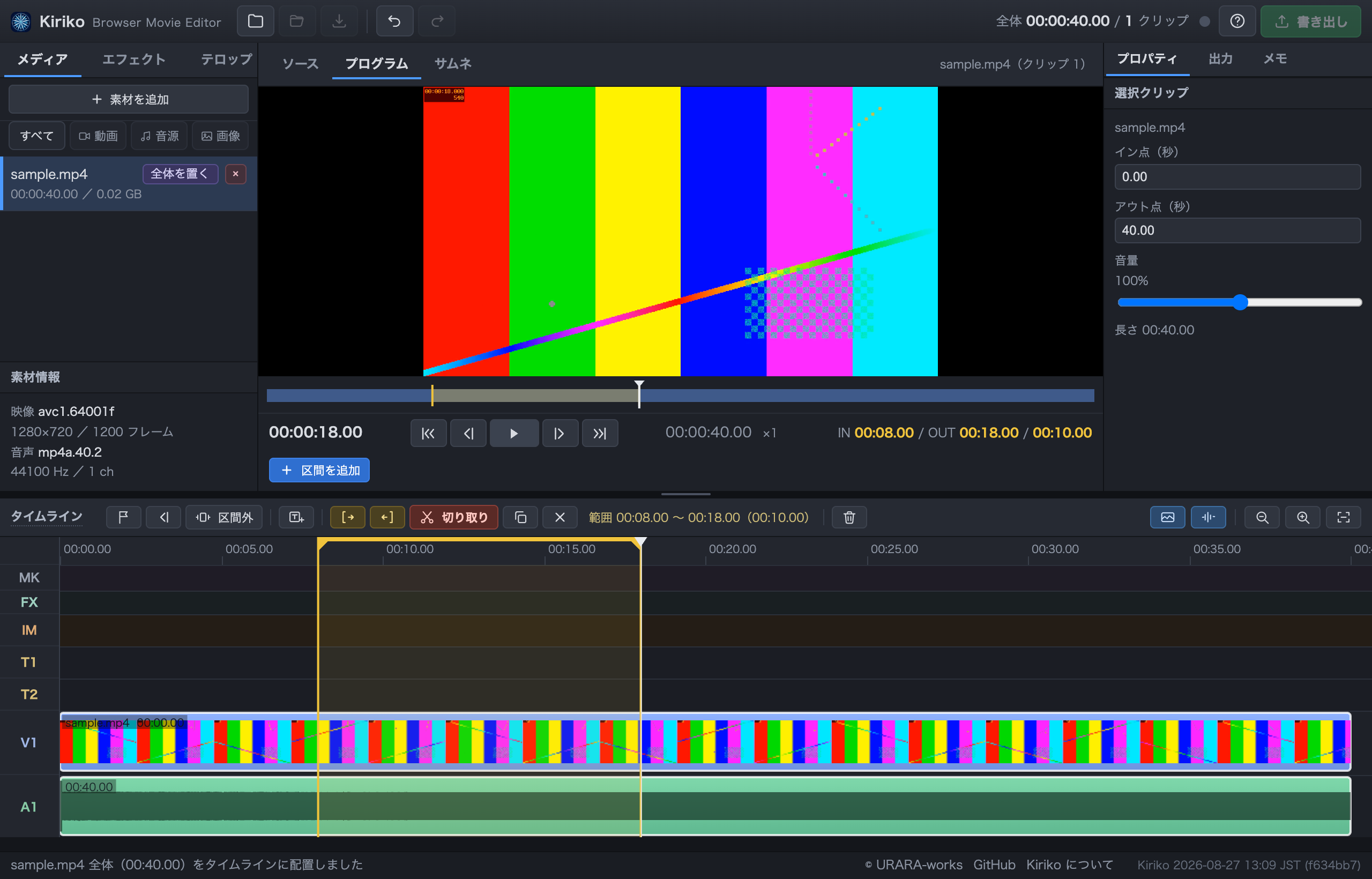Viewport: 1372px width, 879px height.
Task: Open the テロップ tab
Action: coord(227,59)
